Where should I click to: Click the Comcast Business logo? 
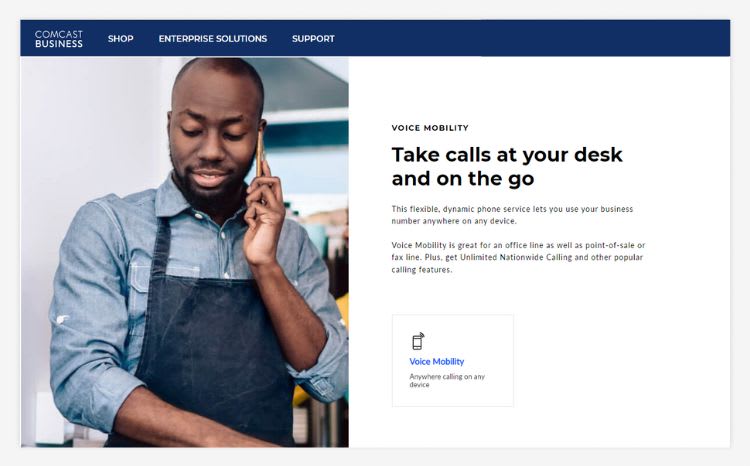(58, 39)
